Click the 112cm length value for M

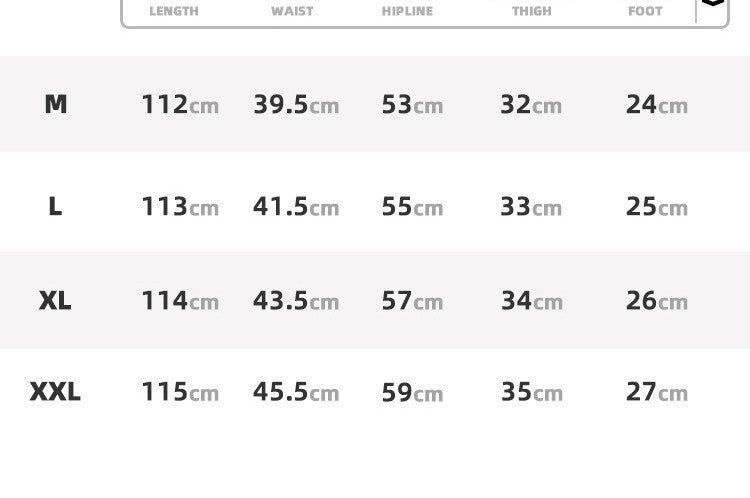click(x=180, y=104)
